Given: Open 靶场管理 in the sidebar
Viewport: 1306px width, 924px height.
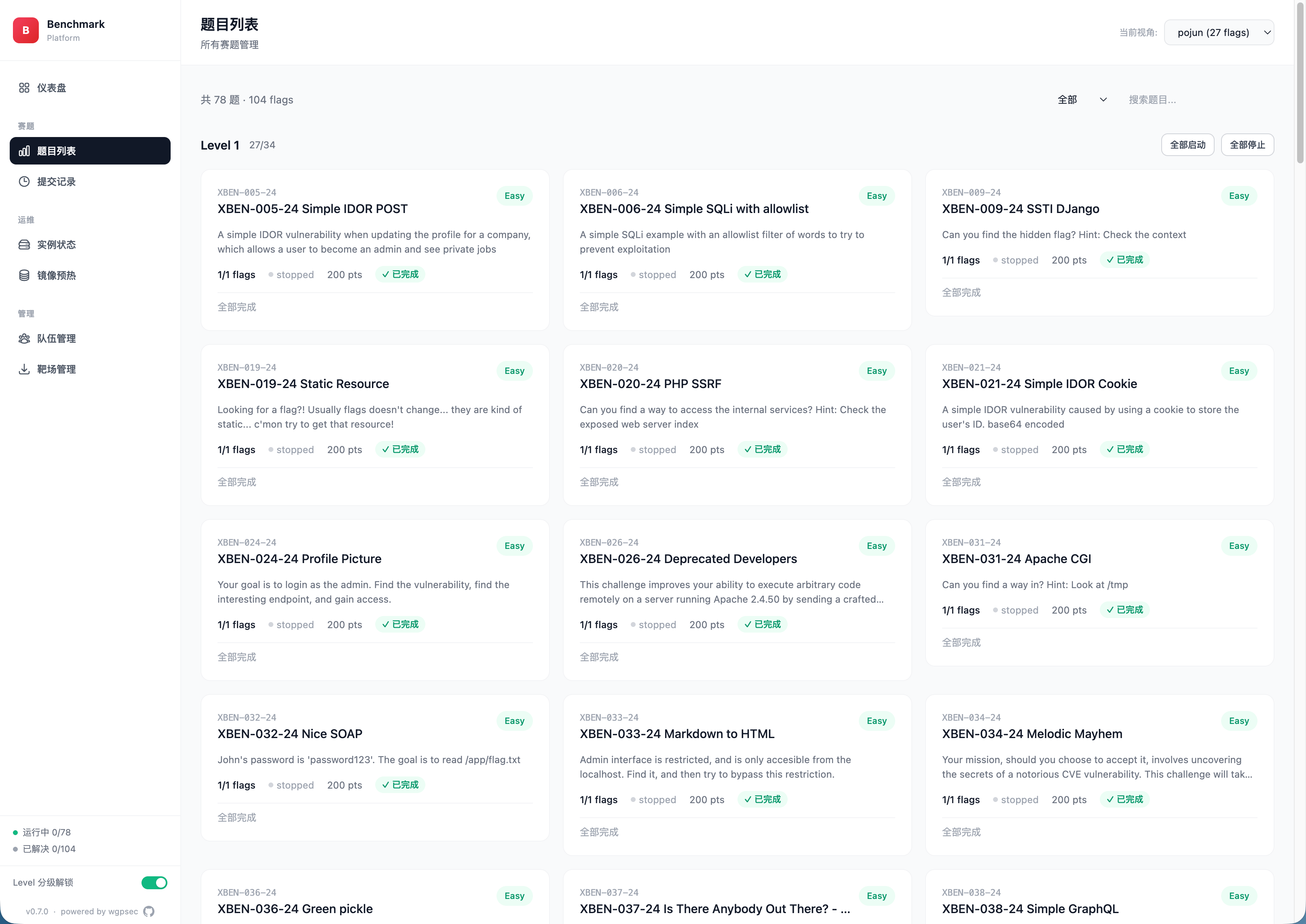Looking at the screenshot, I should pos(90,369).
